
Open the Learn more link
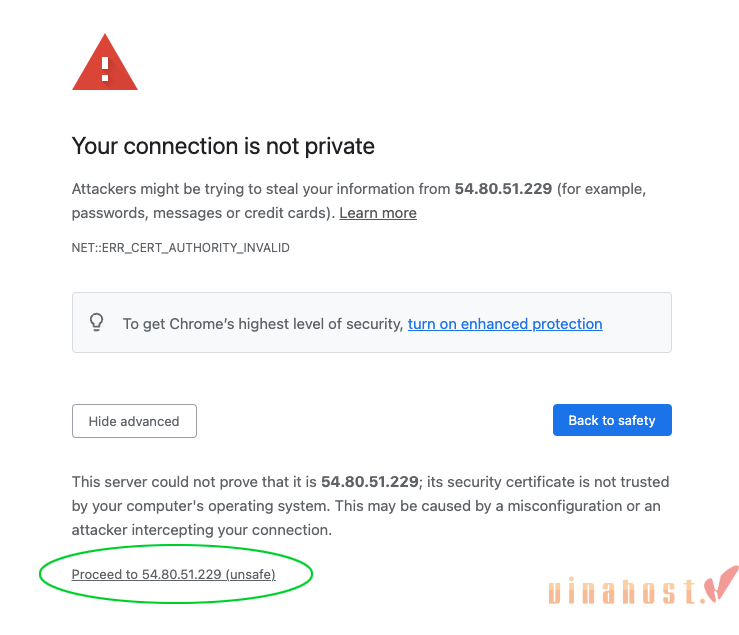[x=378, y=213]
